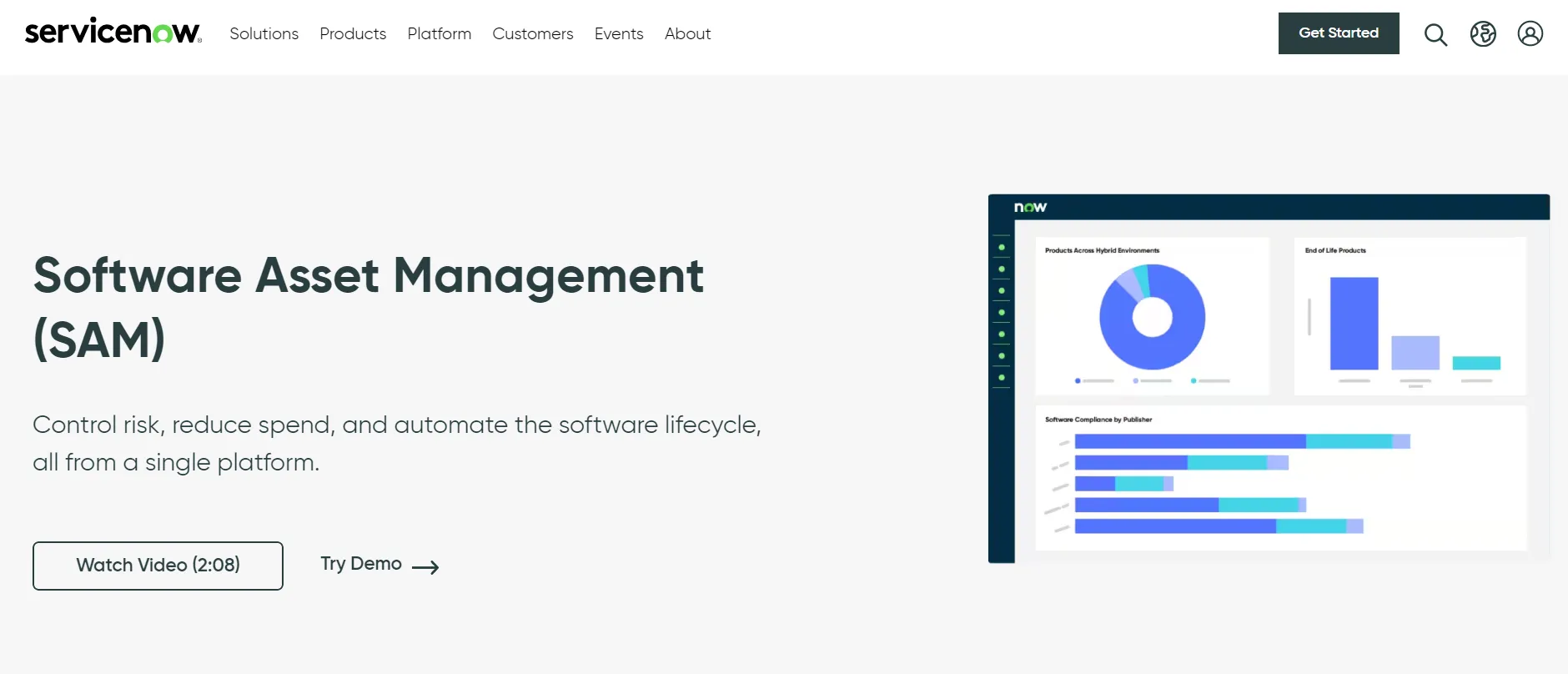Click the arrow next to Try Demo

point(425,567)
